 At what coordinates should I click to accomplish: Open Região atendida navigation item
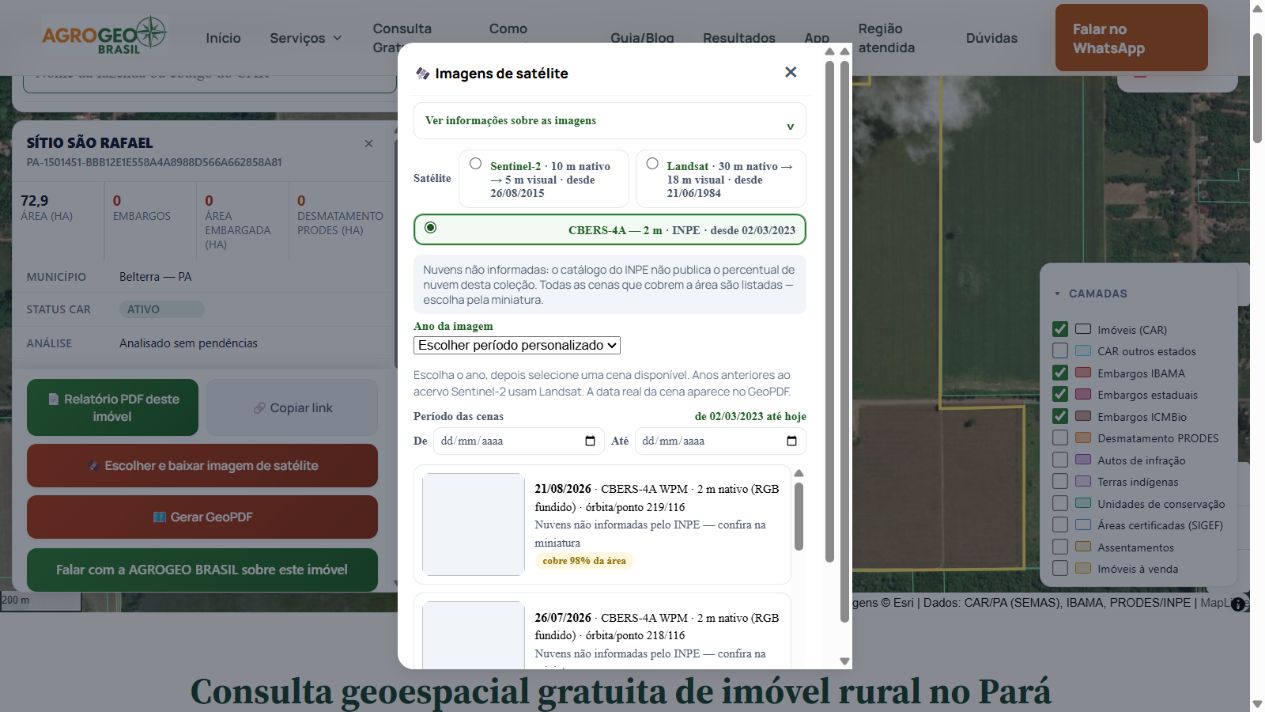(x=886, y=38)
